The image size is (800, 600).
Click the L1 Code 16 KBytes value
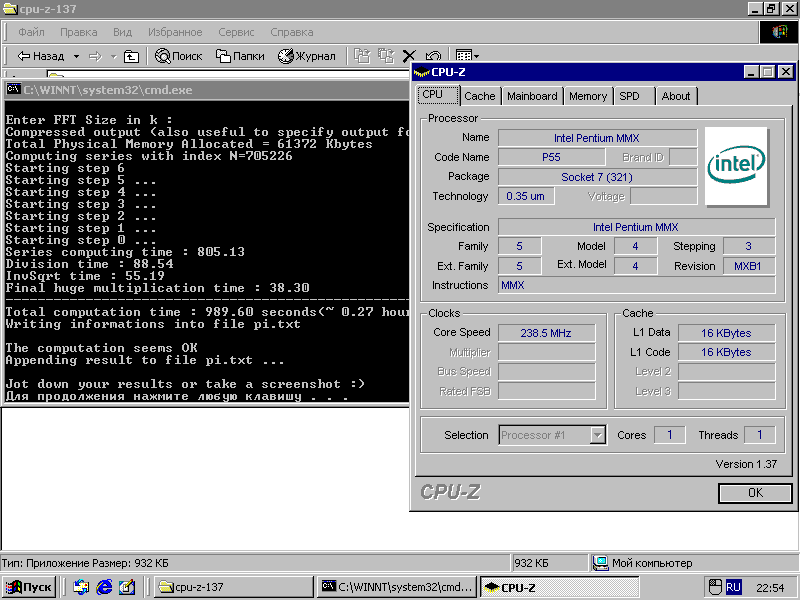(x=727, y=352)
